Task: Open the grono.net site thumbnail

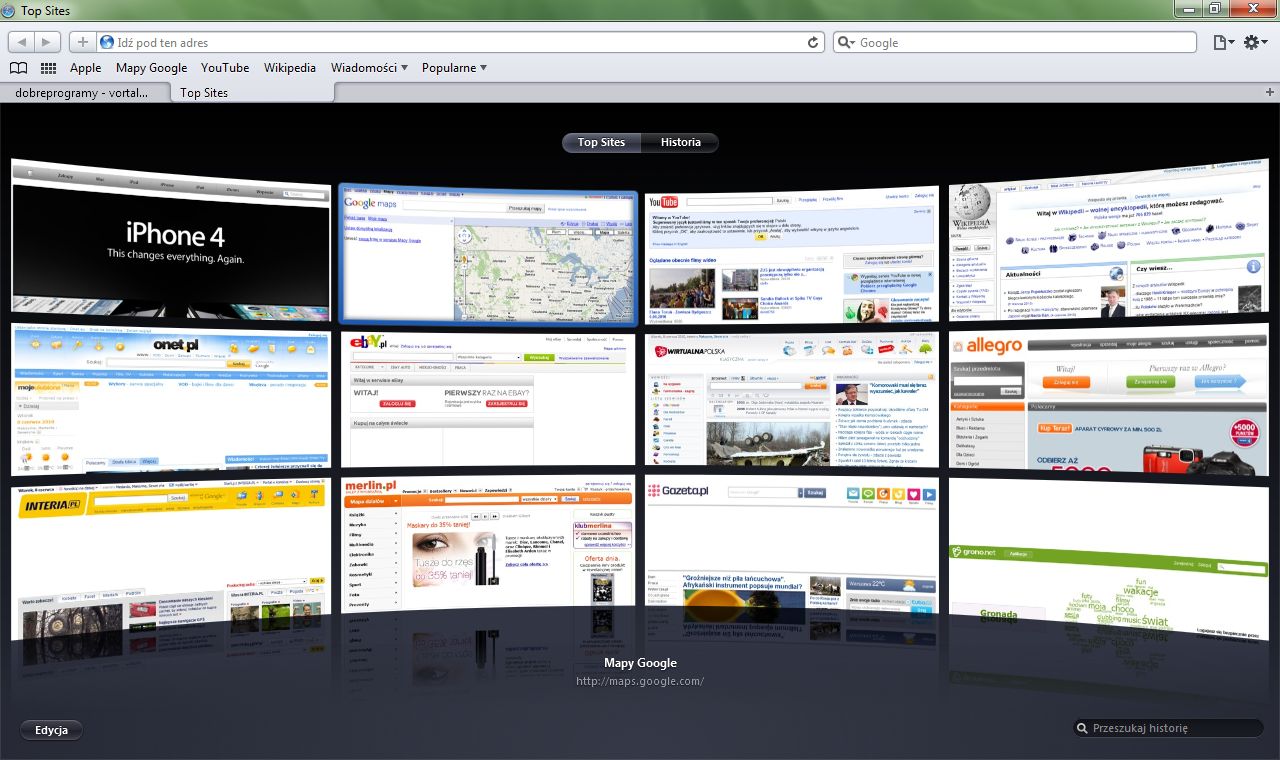Action: 1108,560
